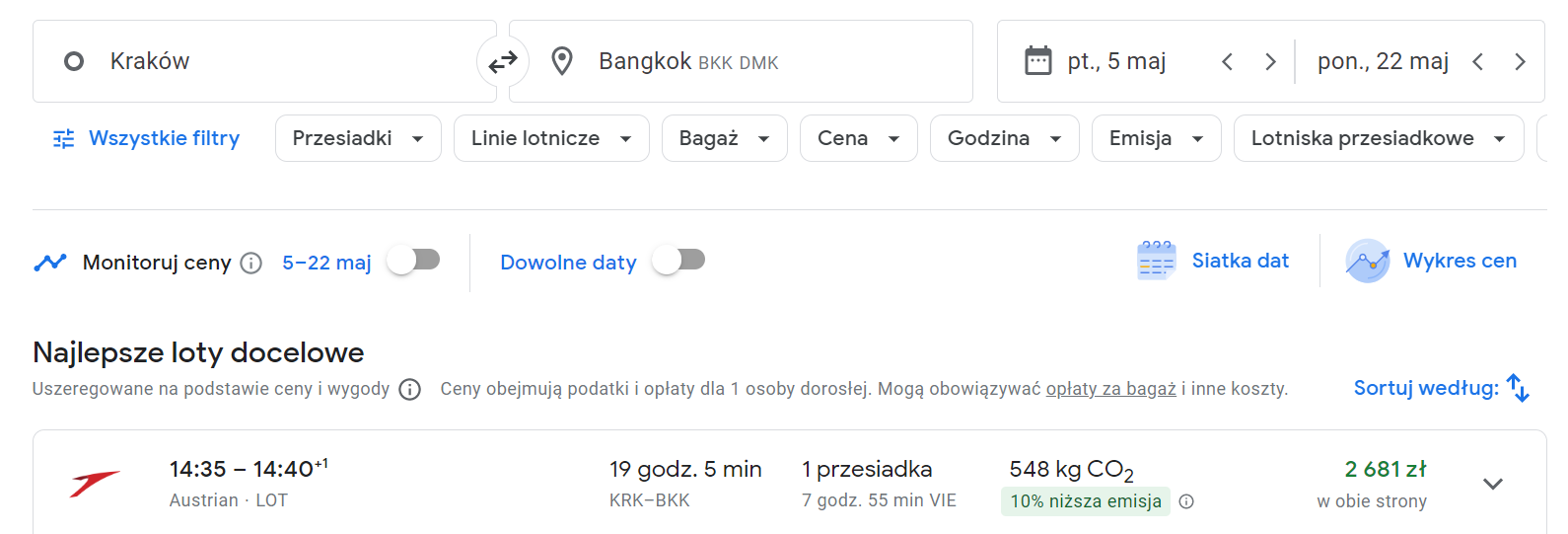Click the Dowolne daty link text
This screenshot has height=534, width=1568.
click(x=568, y=263)
